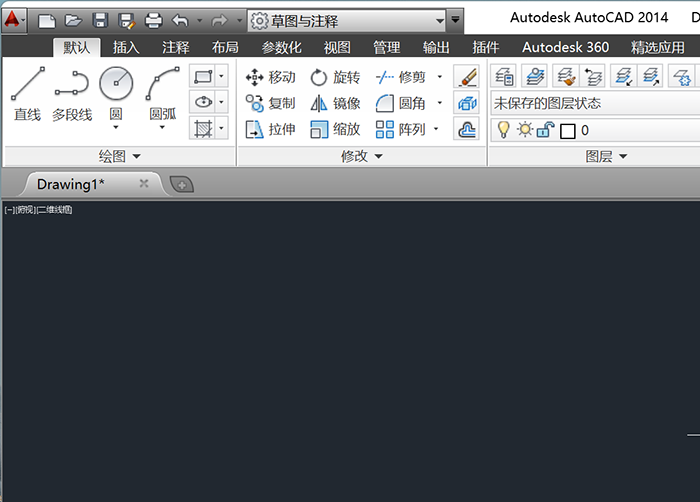
Task: Select the Line (直线) tool
Action: click(28, 95)
